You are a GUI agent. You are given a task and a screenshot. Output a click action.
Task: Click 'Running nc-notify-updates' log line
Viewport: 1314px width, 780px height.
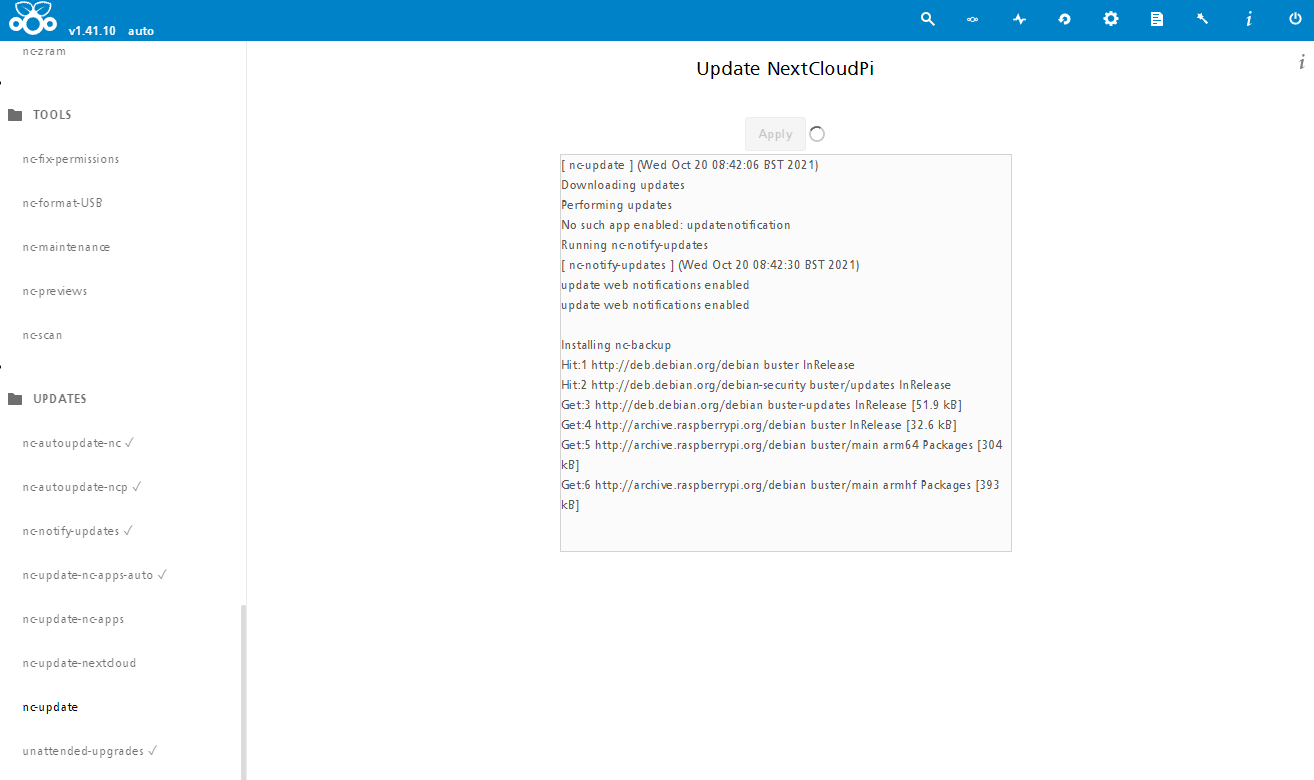pyautogui.click(x=635, y=245)
